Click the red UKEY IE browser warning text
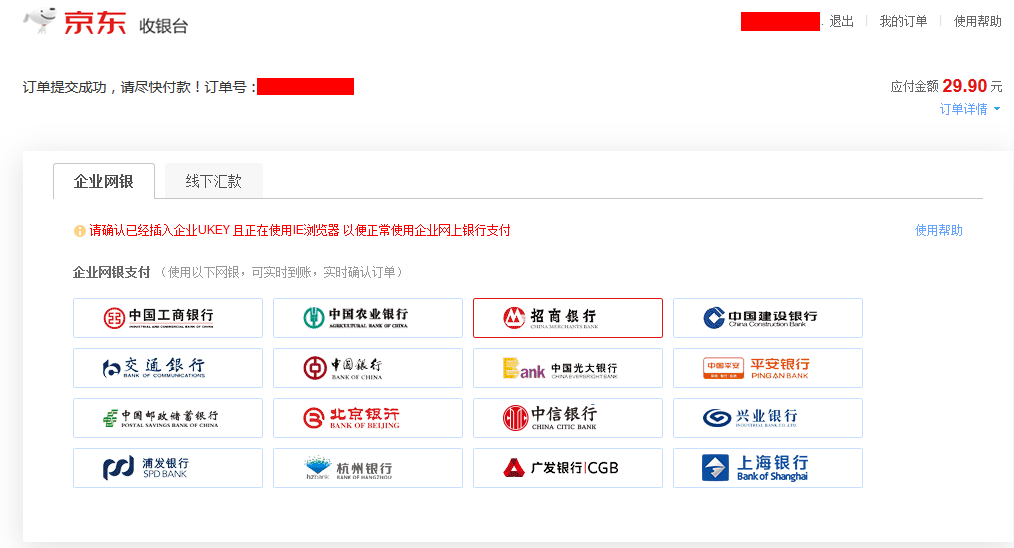1014x548 pixels. coord(300,230)
